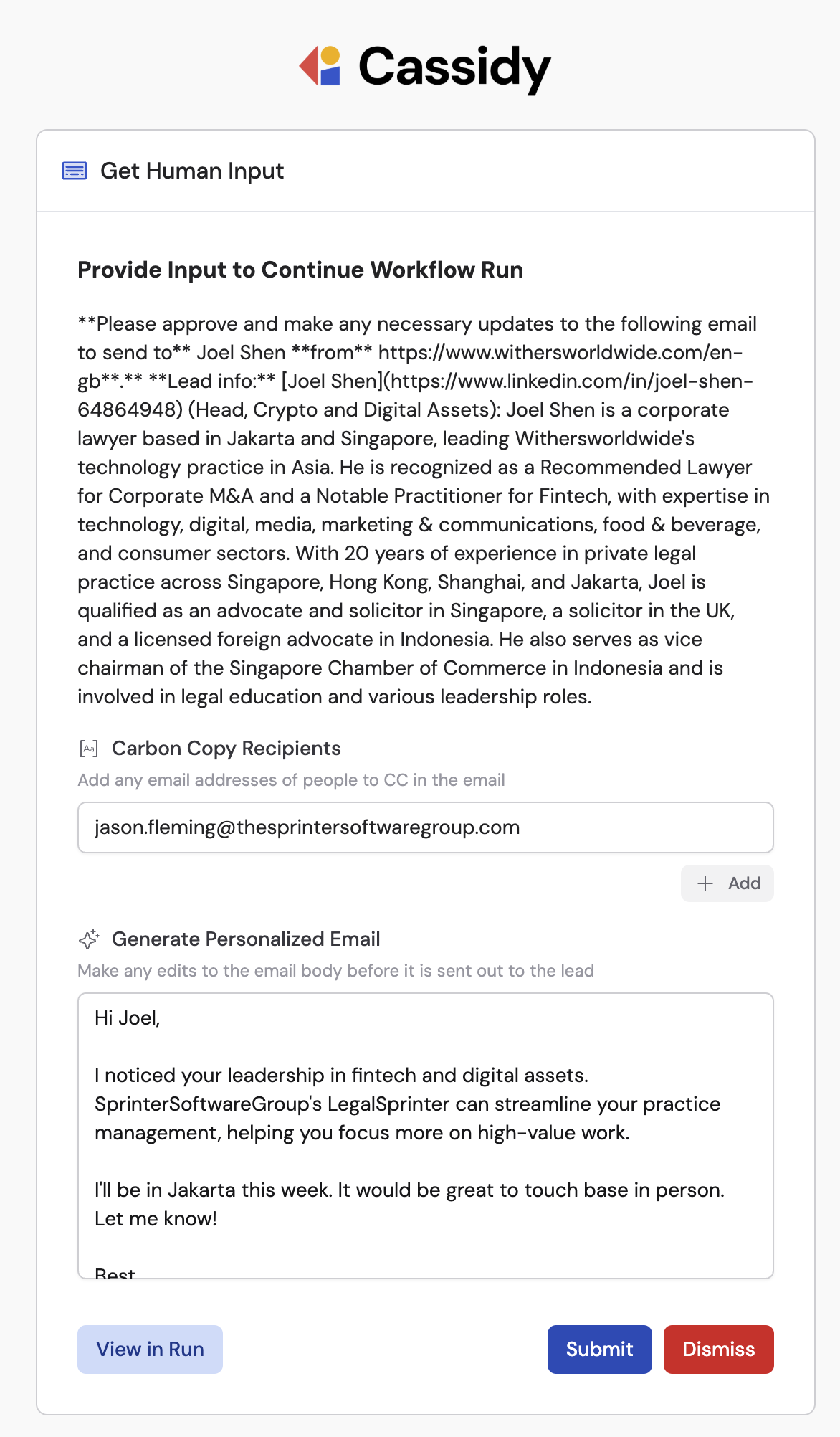
Task: Click the sparkle icon next to Generate Personalized Email
Action: 90,938
